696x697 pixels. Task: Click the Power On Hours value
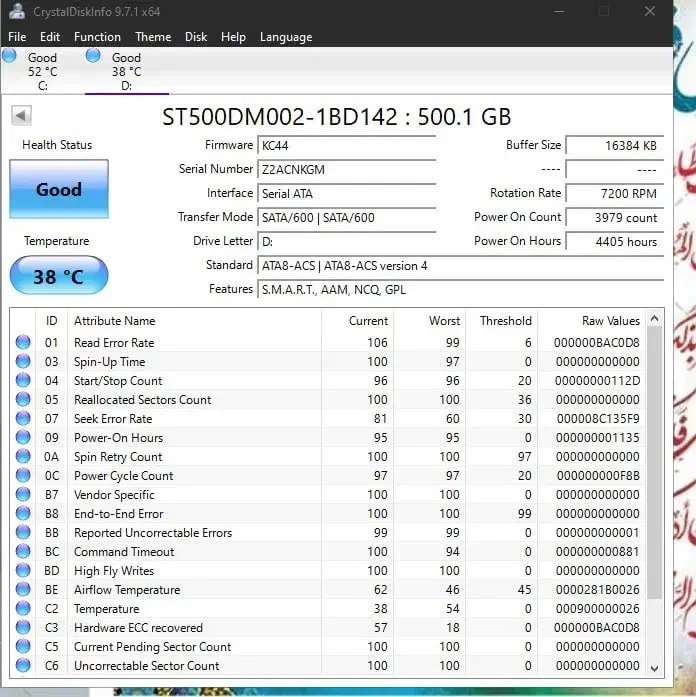(x=615, y=241)
